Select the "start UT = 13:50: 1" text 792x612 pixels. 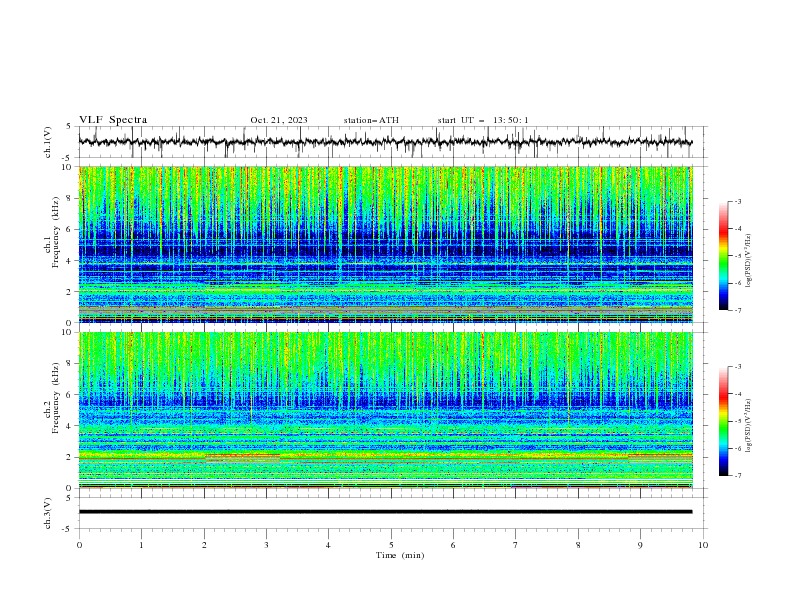(483, 120)
